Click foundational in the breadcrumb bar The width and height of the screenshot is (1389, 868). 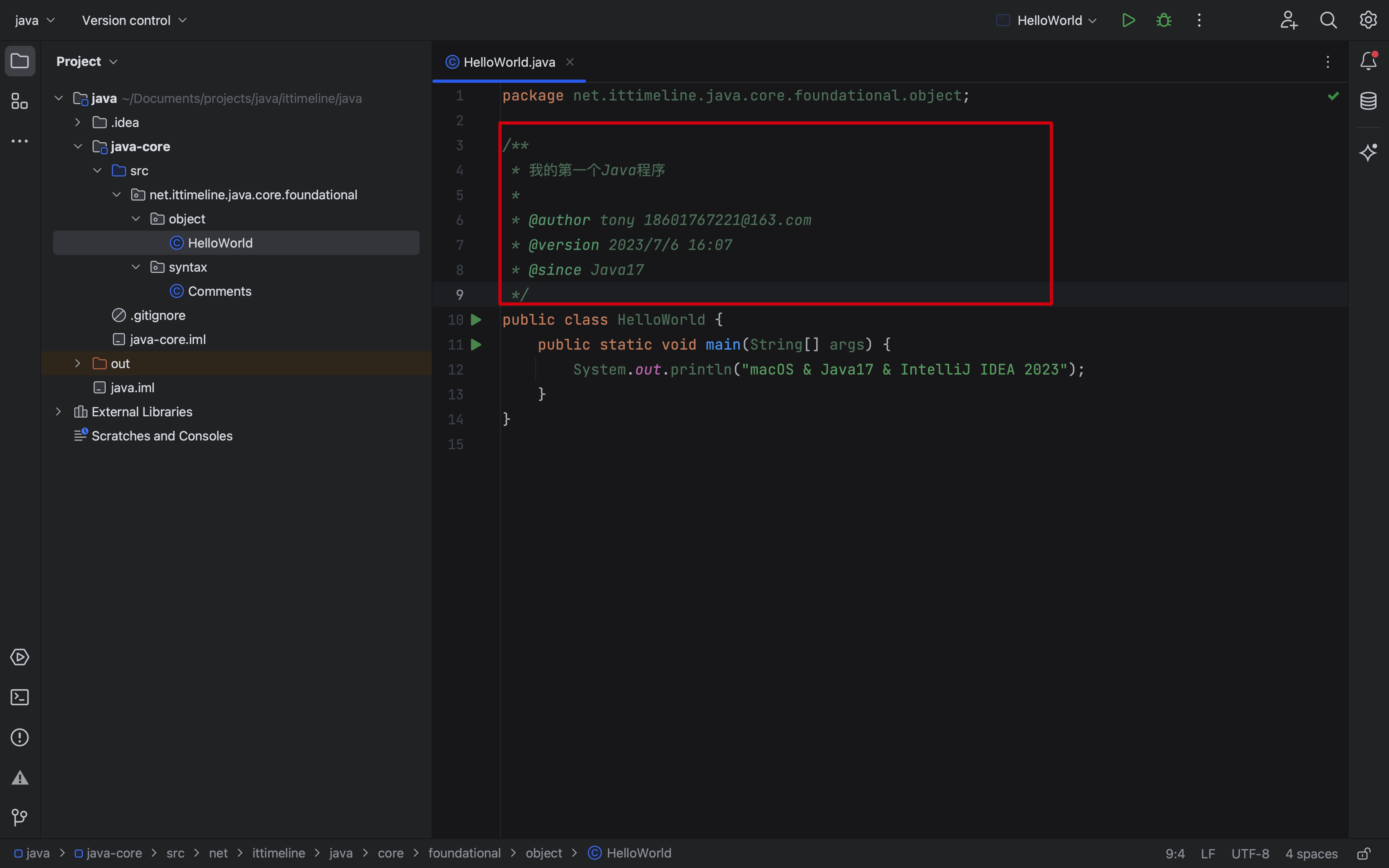pos(464,853)
